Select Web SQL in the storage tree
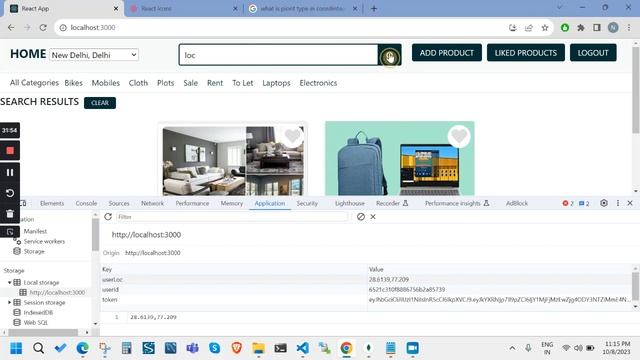The height and width of the screenshot is (360, 640). pos(36,322)
